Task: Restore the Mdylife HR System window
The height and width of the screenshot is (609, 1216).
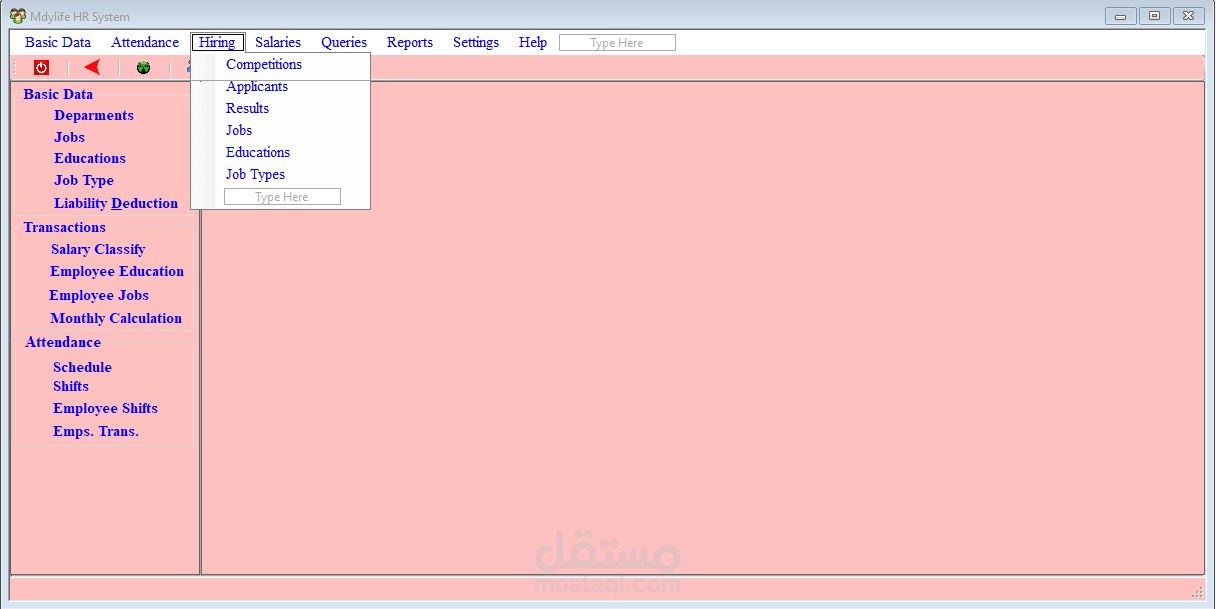Action: (1154, 16)
